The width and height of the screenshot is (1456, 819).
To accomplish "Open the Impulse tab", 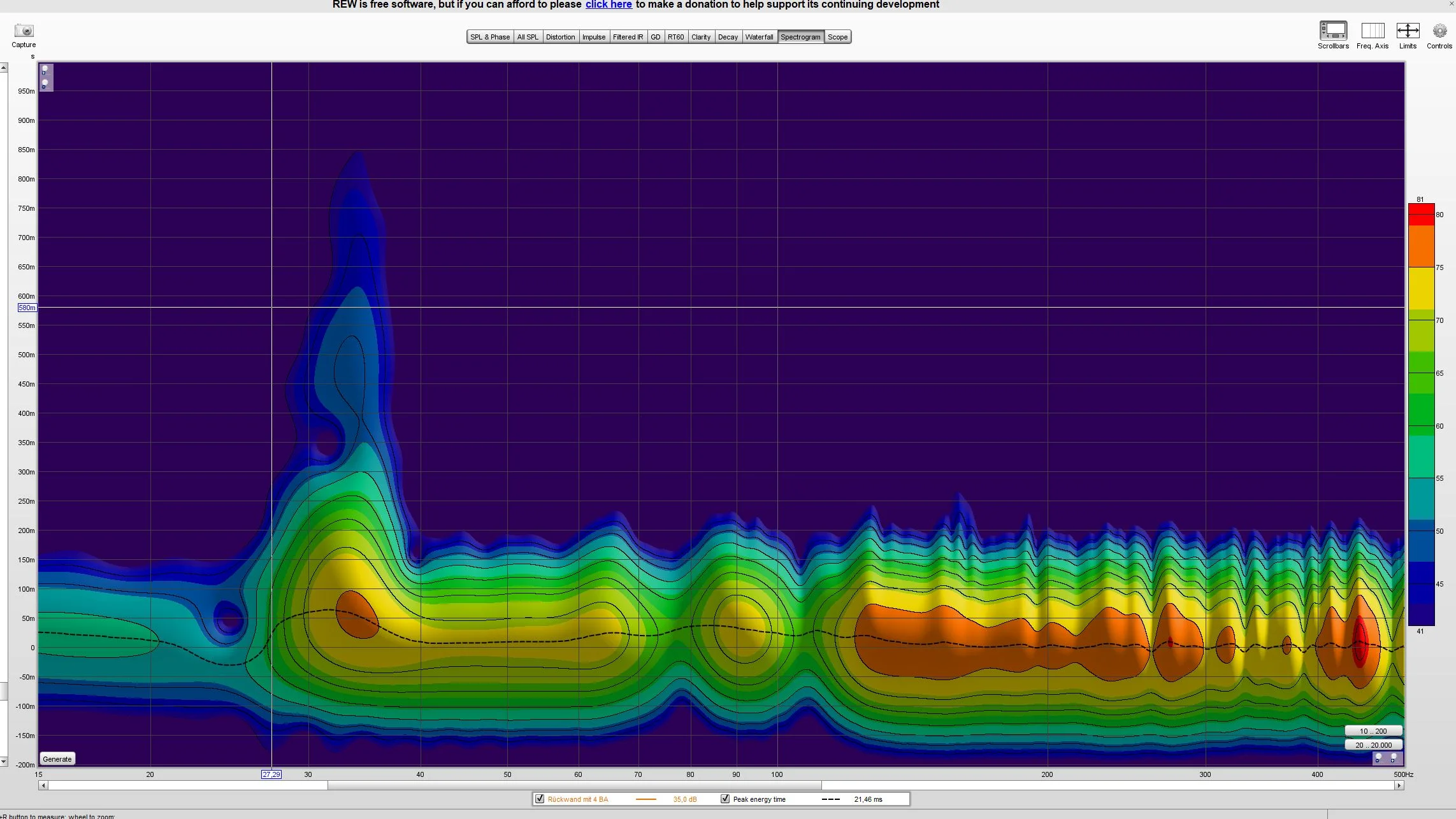I will pos(594,37).
